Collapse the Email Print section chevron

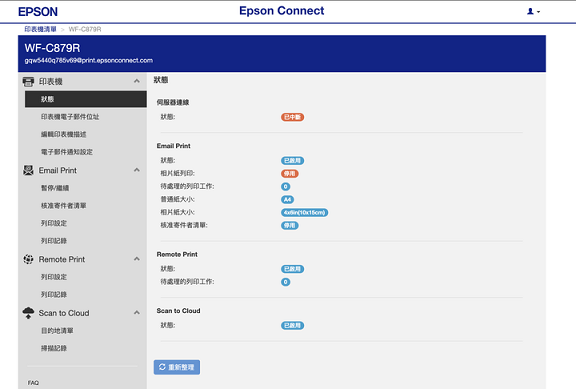pyautogui.click(x=137, y=170)
